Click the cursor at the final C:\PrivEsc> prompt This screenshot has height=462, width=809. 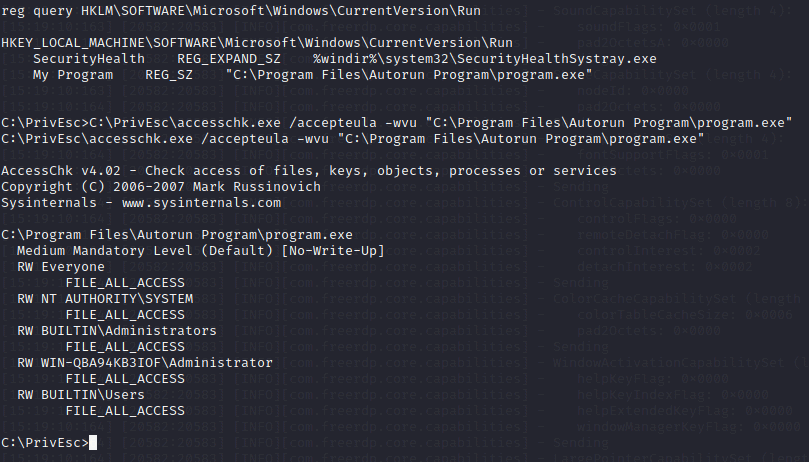[x=93, y=442]
